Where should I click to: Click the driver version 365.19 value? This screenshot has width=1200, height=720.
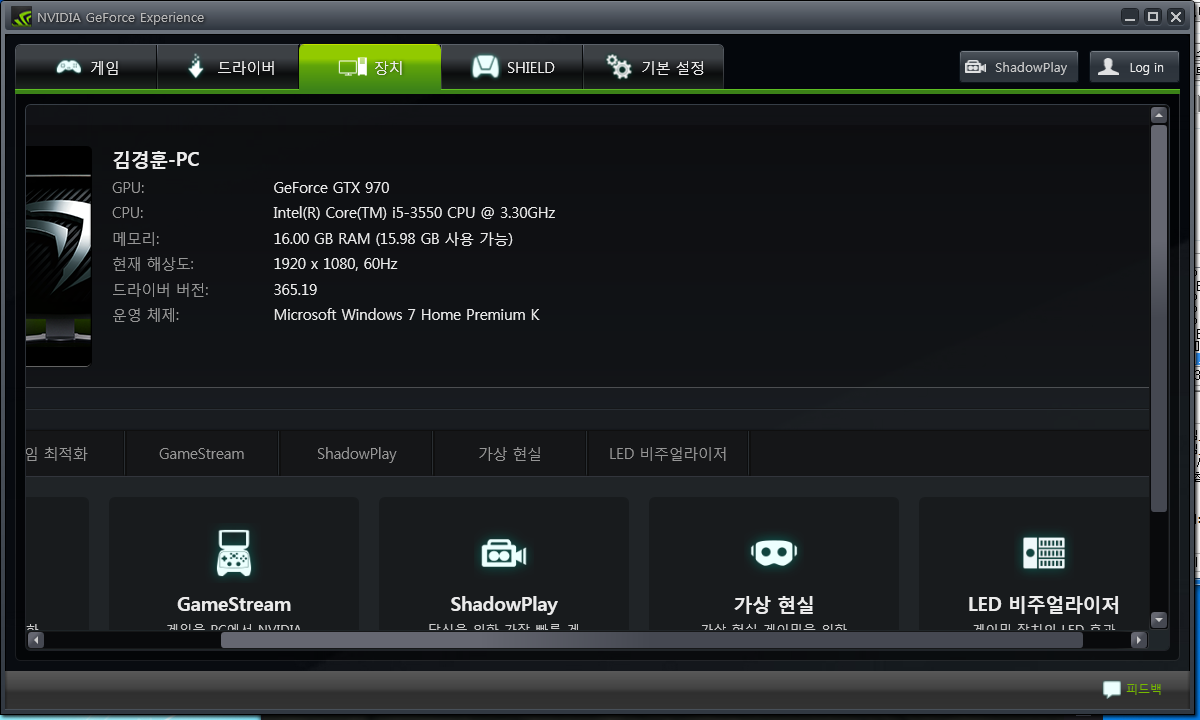[295, 290]
